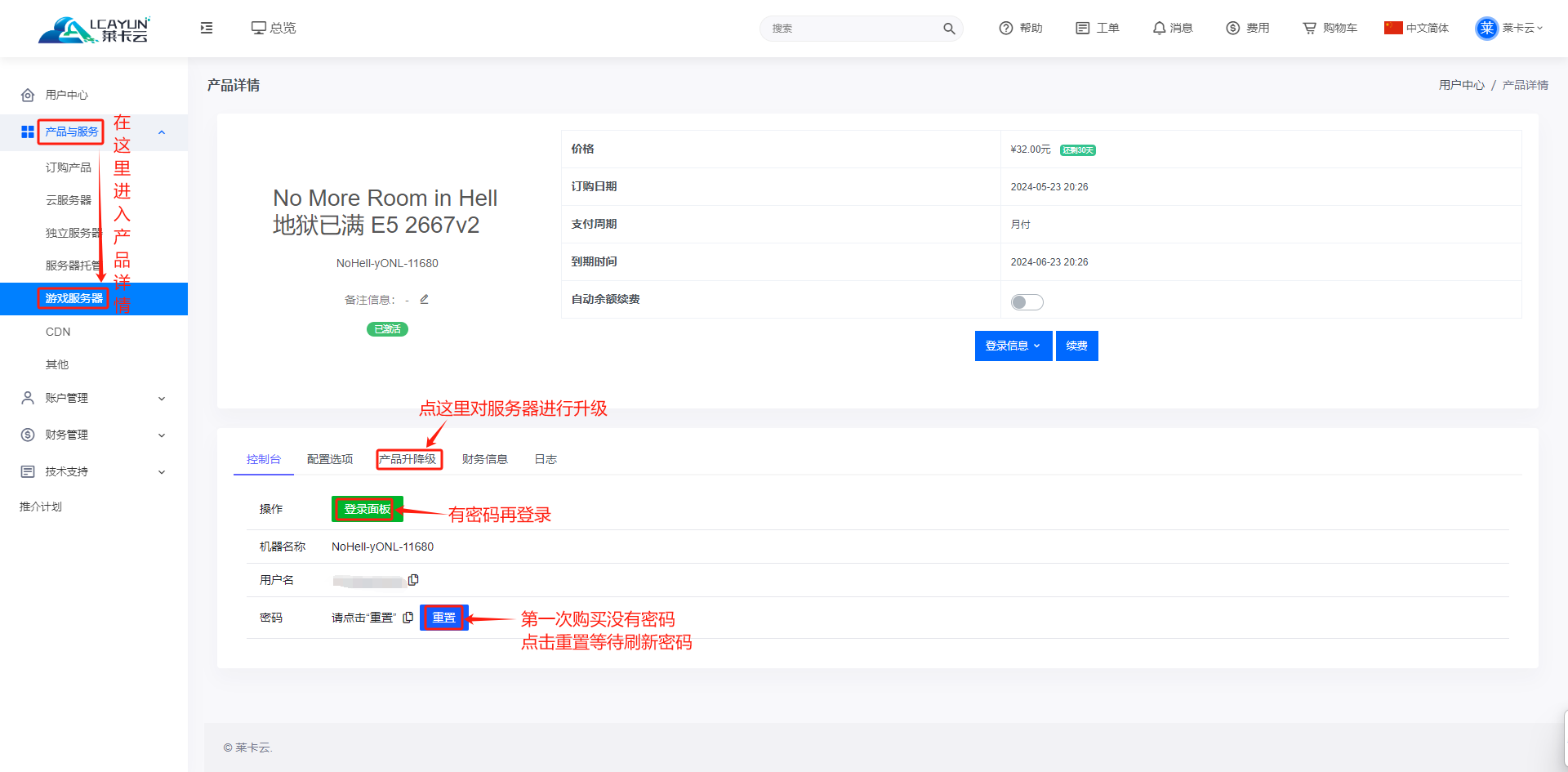
Task: Expand the 财务管理 chevron
Action: [x=162, y=435]
